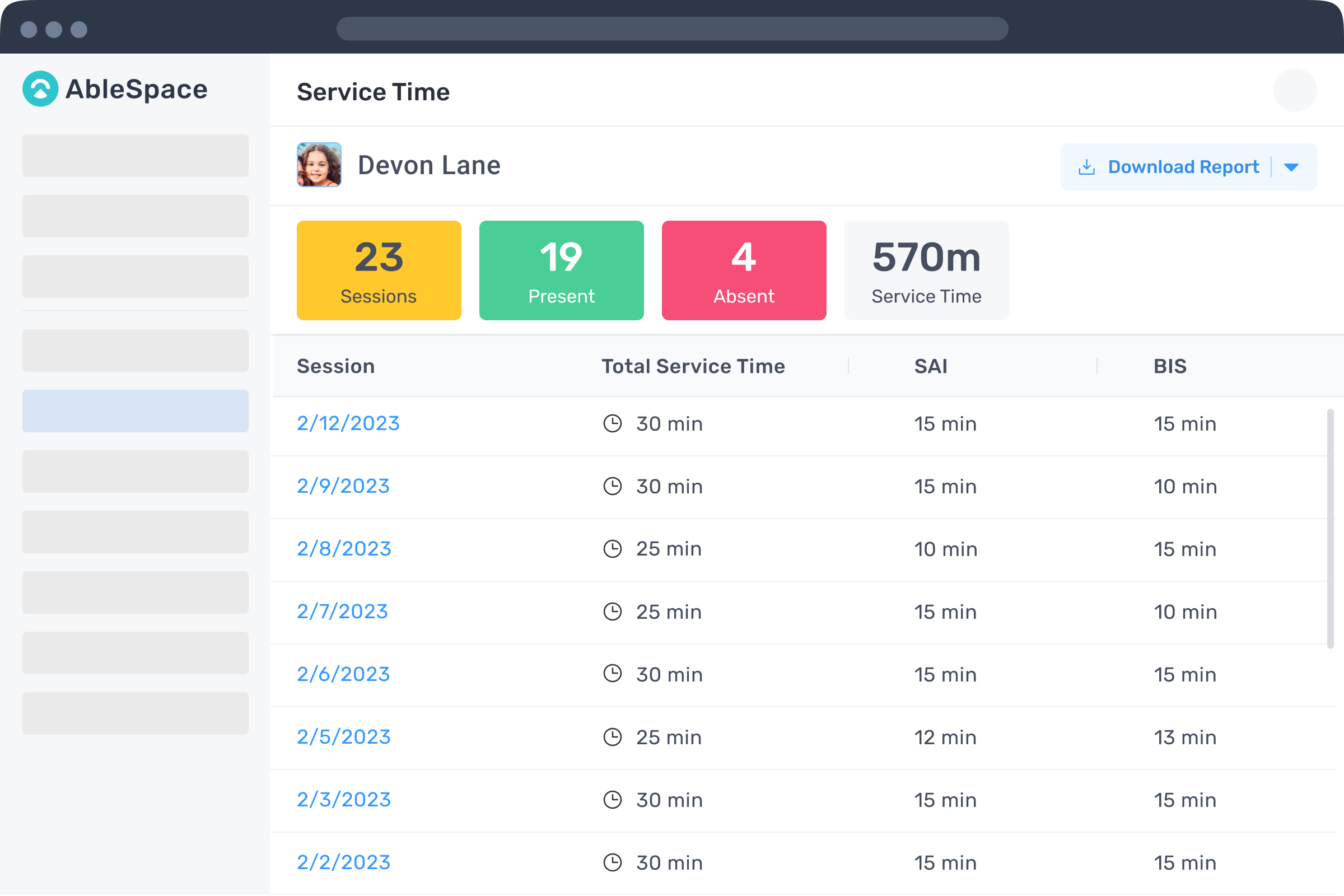This screenshot has width=1344, height=896.
Task: Click clock icon in 2/8/2023 row
Action: [x=613, y=549]
